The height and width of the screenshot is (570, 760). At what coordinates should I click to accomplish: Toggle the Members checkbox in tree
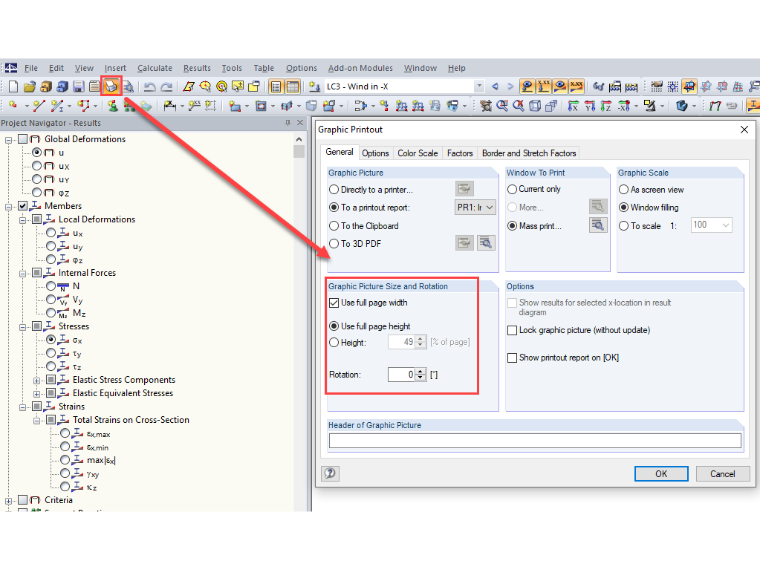[22, 206]
